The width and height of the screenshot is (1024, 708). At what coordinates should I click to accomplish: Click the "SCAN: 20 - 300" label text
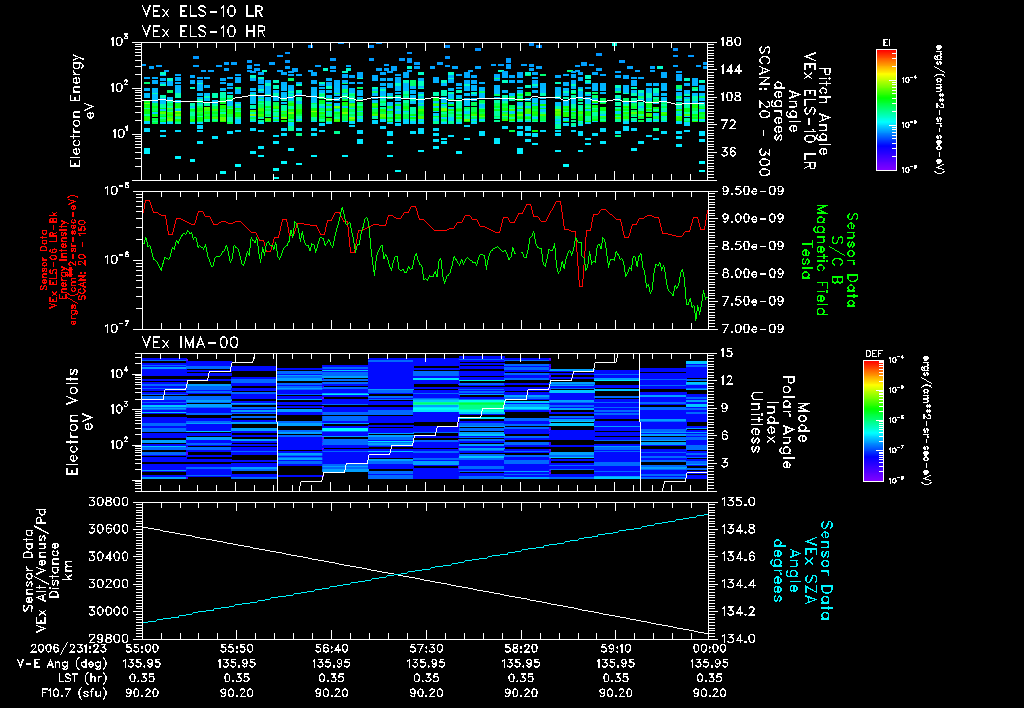pyautogui.click(x=764, y=111)
